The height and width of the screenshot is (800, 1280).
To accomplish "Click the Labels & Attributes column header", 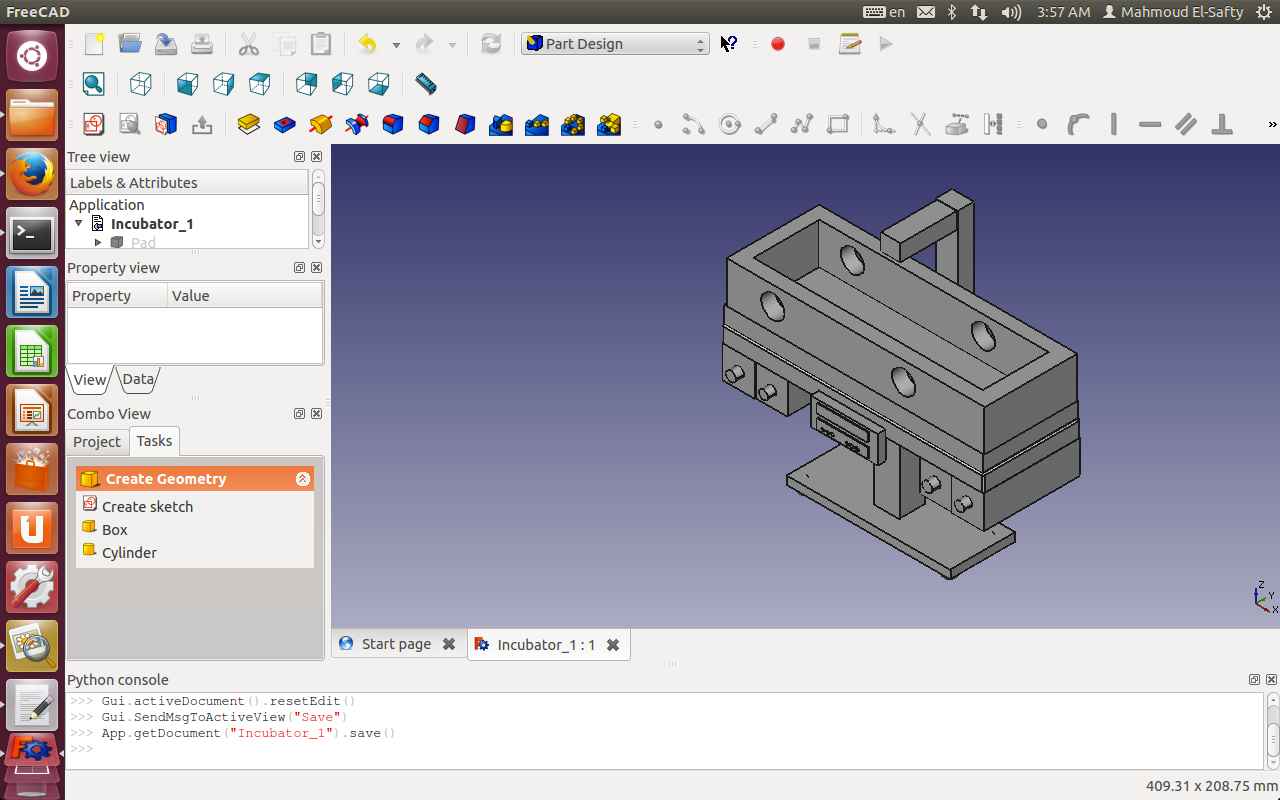I will click(x=187, y=182).
